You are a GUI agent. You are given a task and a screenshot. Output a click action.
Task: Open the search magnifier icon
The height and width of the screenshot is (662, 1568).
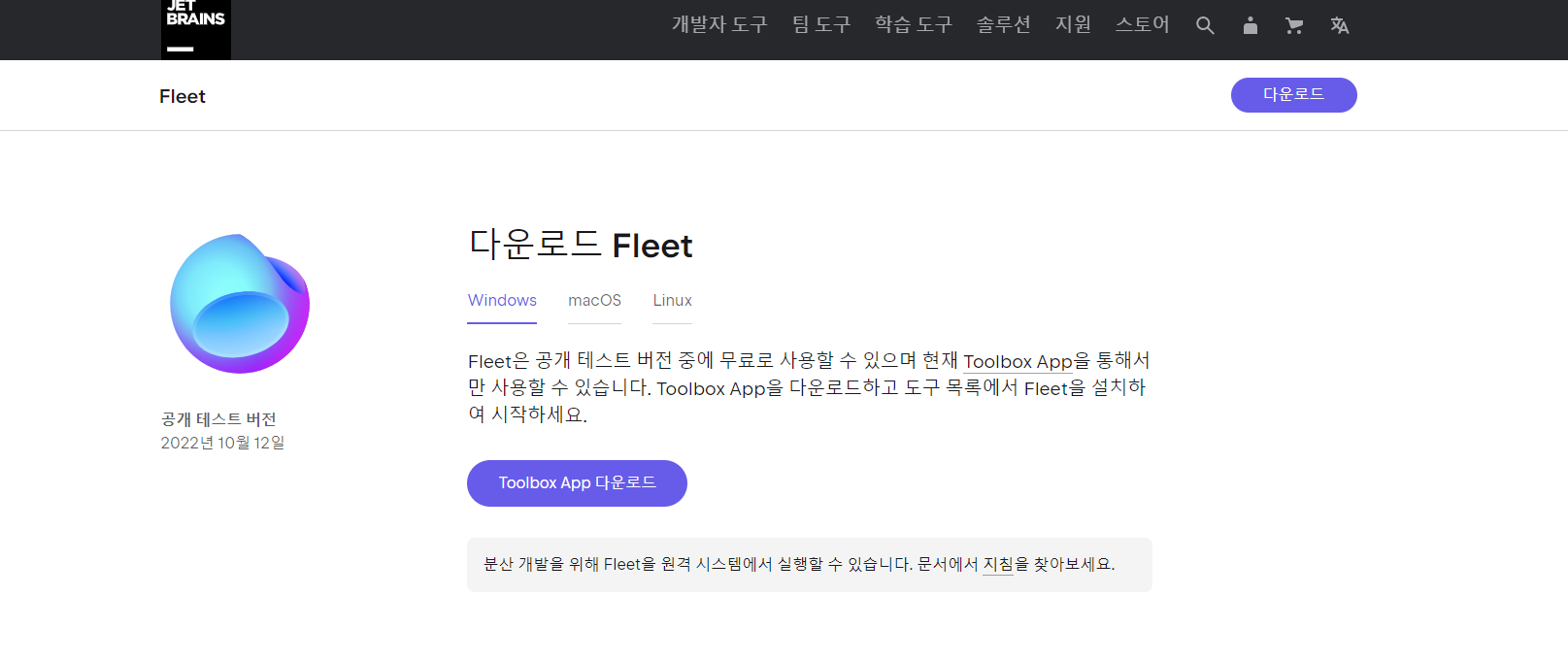coord(1205,25)
